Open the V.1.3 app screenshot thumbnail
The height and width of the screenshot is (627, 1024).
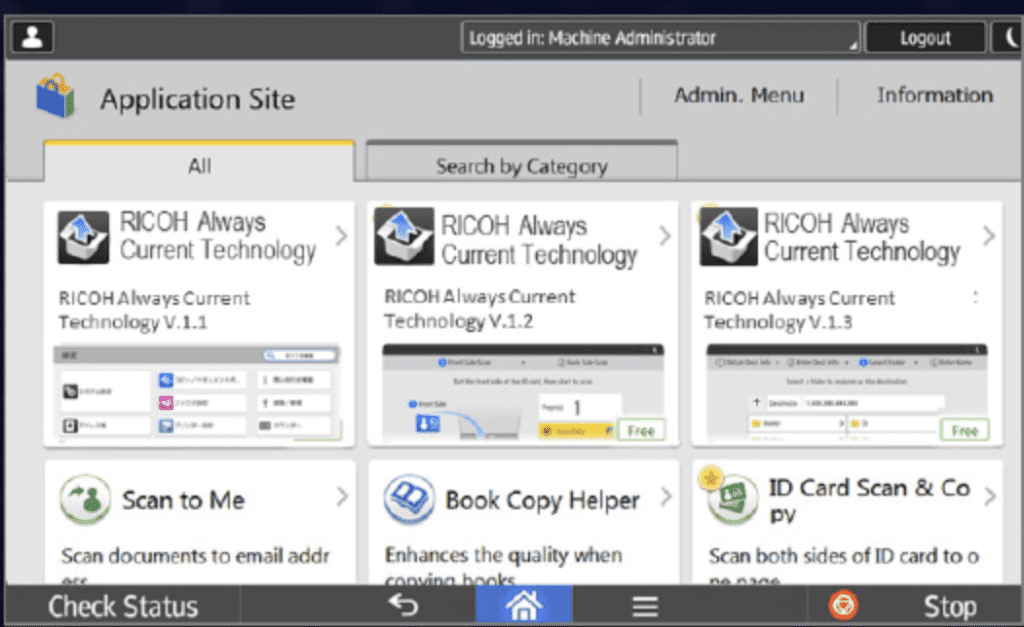click(847, 392)
